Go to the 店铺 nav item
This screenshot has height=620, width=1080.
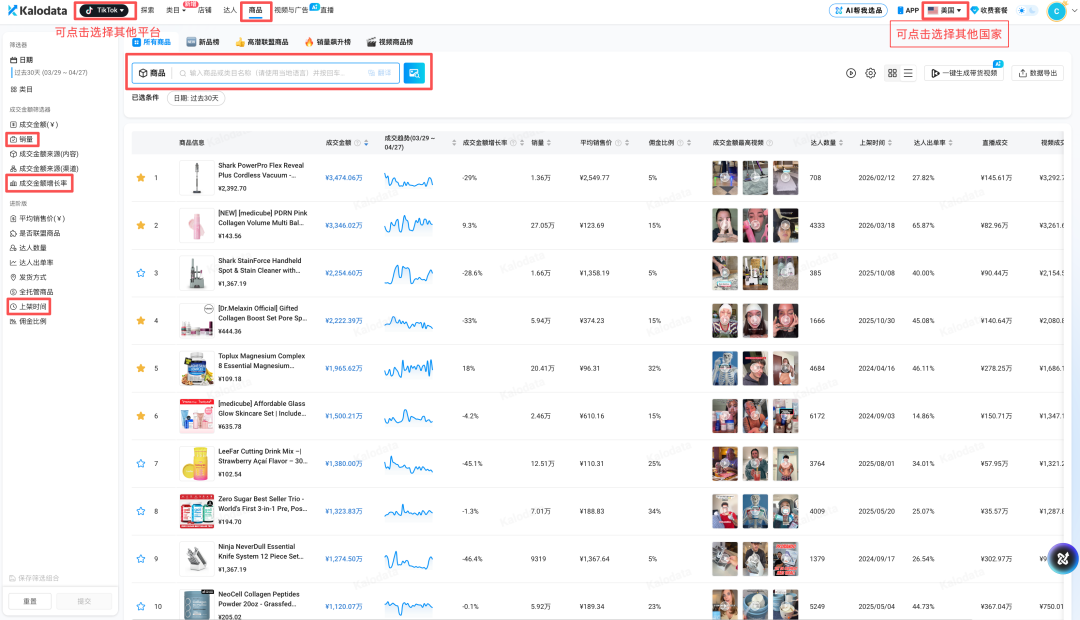205,10
